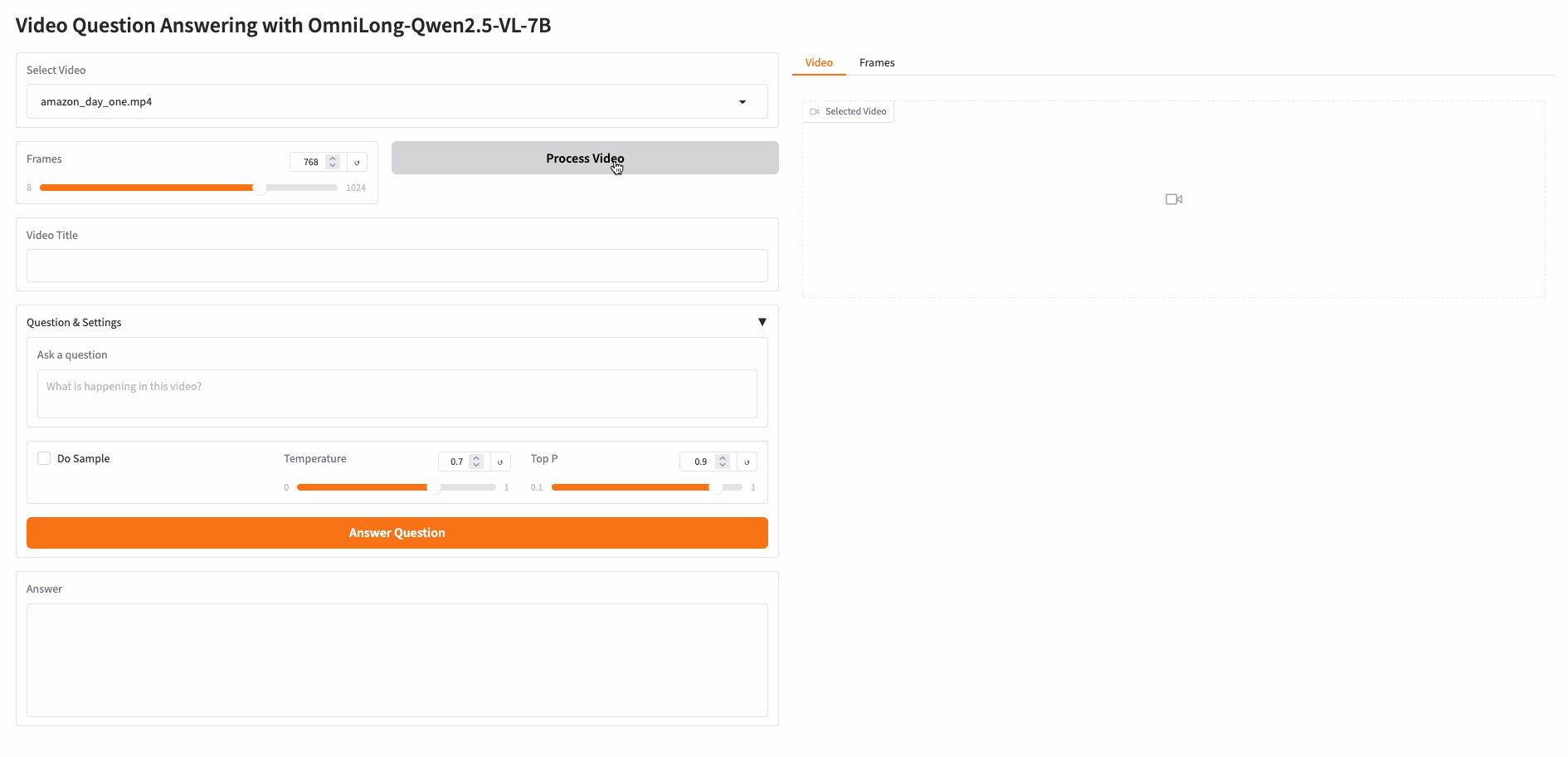The width and height of the screenshot is (1568, 757).
Task: Enable the Do Sample checkbox
Action: (x=45, y=458)
